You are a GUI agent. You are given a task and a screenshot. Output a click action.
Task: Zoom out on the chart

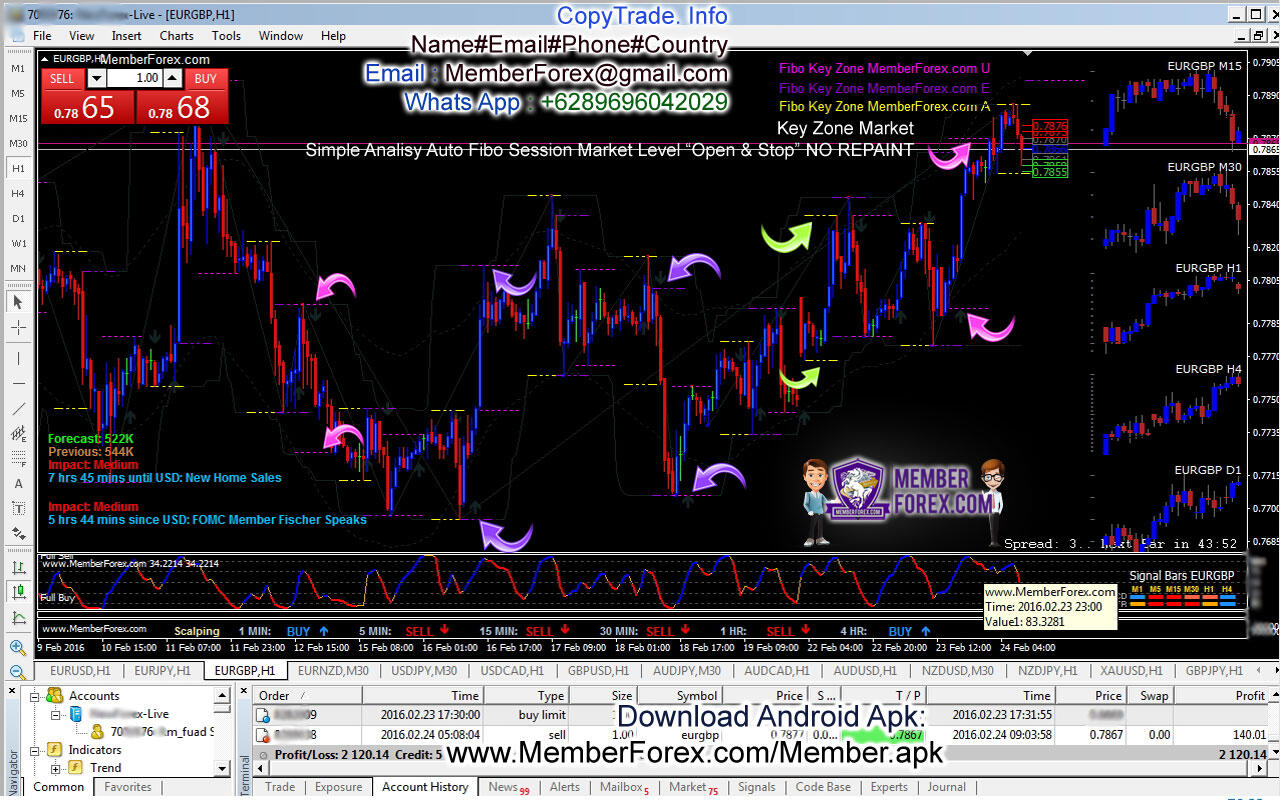coord(18,673)
